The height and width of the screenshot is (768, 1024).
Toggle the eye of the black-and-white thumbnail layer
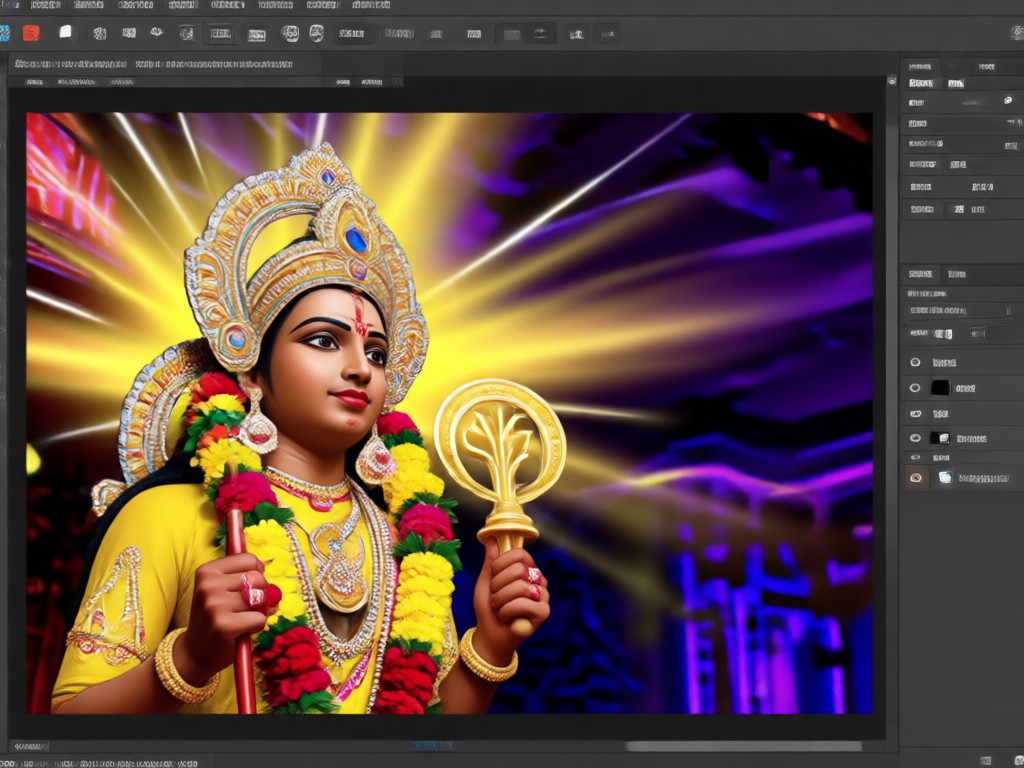coord(915,438)
